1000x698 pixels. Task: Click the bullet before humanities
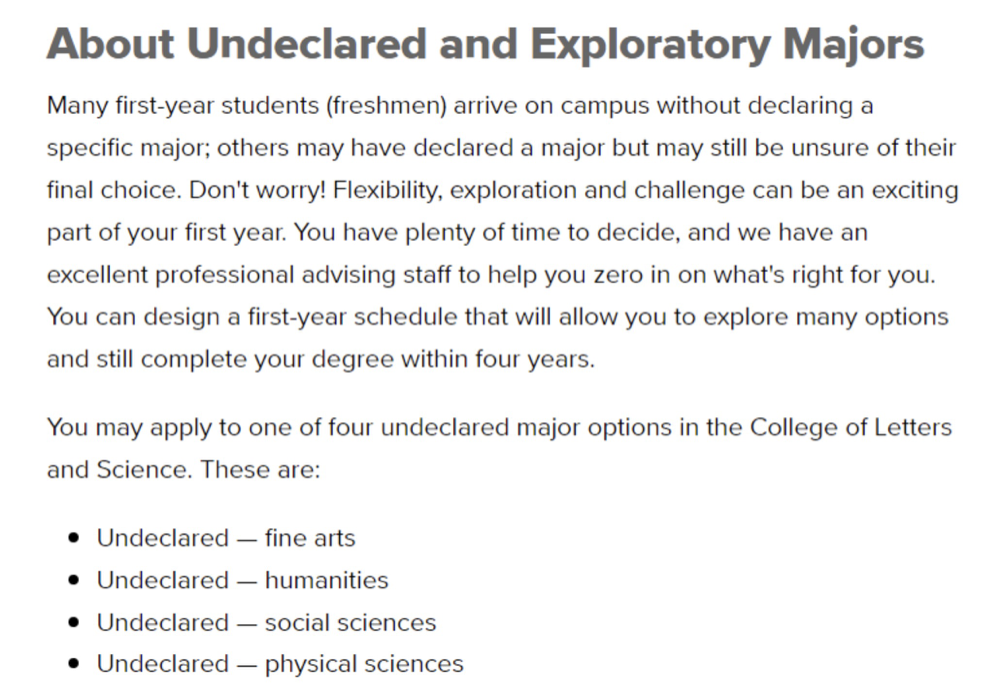[x=74, y=581]
